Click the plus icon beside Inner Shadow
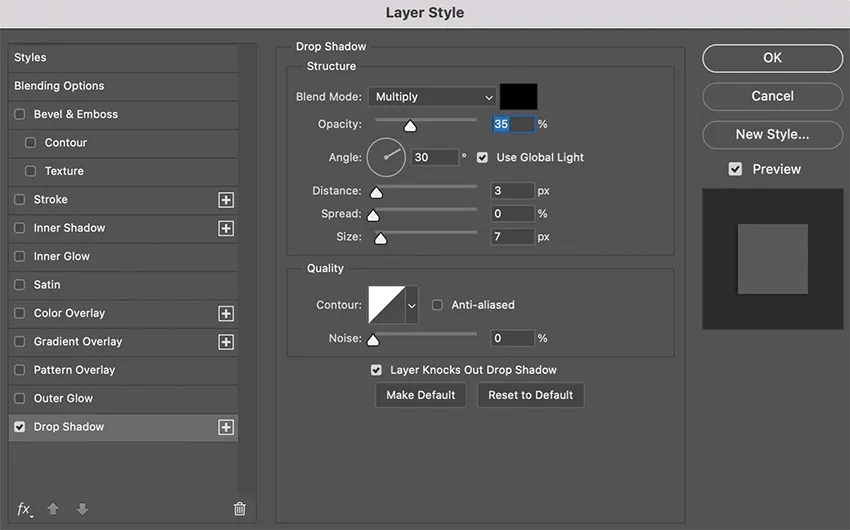The height and width of the screenshot is (530, 850). pos(226,228)
